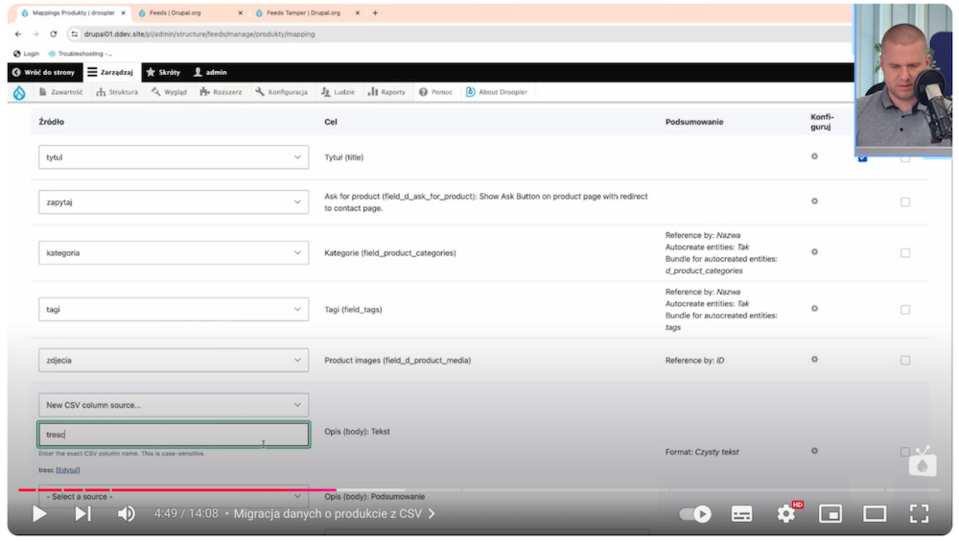Close the Feeds Tamper tab
The width and height of the screenshot is (959, 542).
[358, 13]
